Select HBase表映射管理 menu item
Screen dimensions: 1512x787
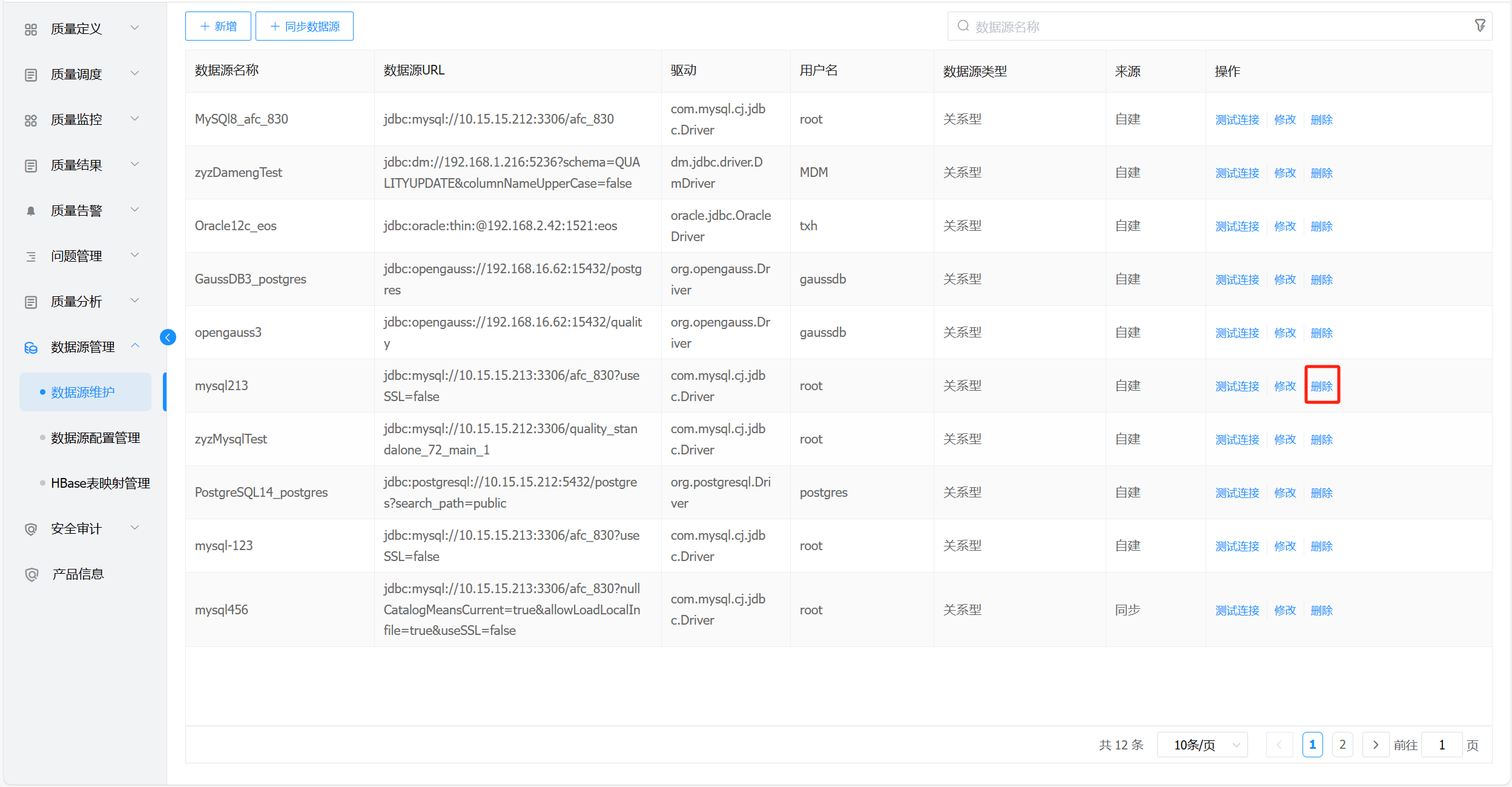click(100, 483)
